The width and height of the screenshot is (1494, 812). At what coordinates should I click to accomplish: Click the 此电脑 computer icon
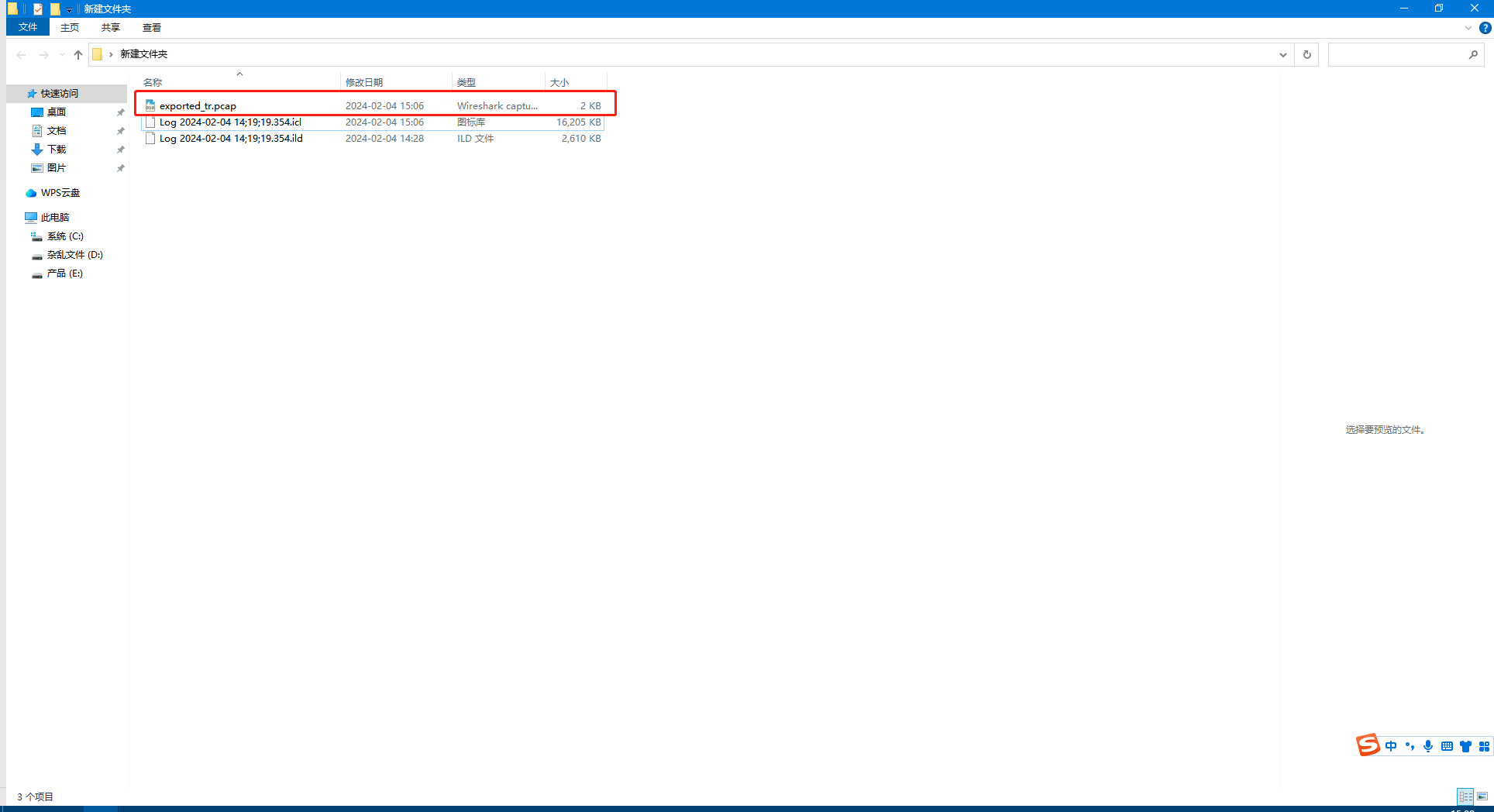[x=31, y=218]
